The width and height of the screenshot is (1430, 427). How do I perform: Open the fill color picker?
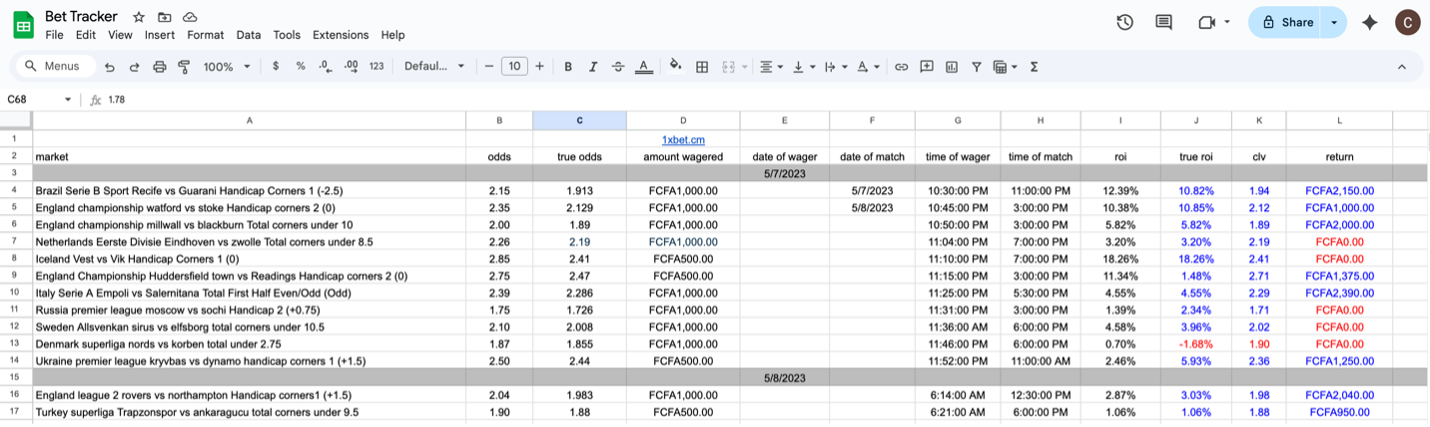point(676,66)
